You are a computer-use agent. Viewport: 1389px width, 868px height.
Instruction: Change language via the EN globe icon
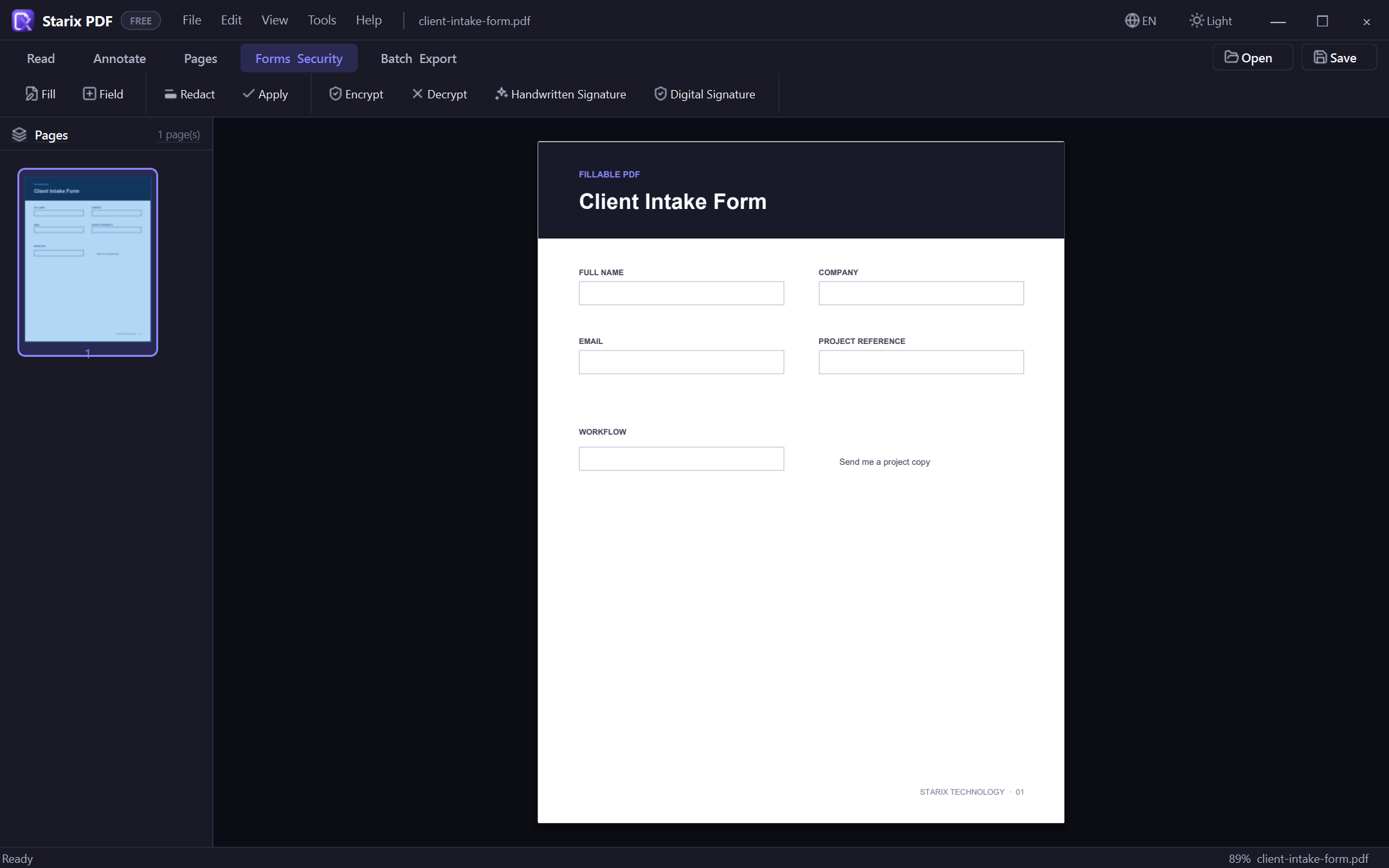[x=1140, y=21]
